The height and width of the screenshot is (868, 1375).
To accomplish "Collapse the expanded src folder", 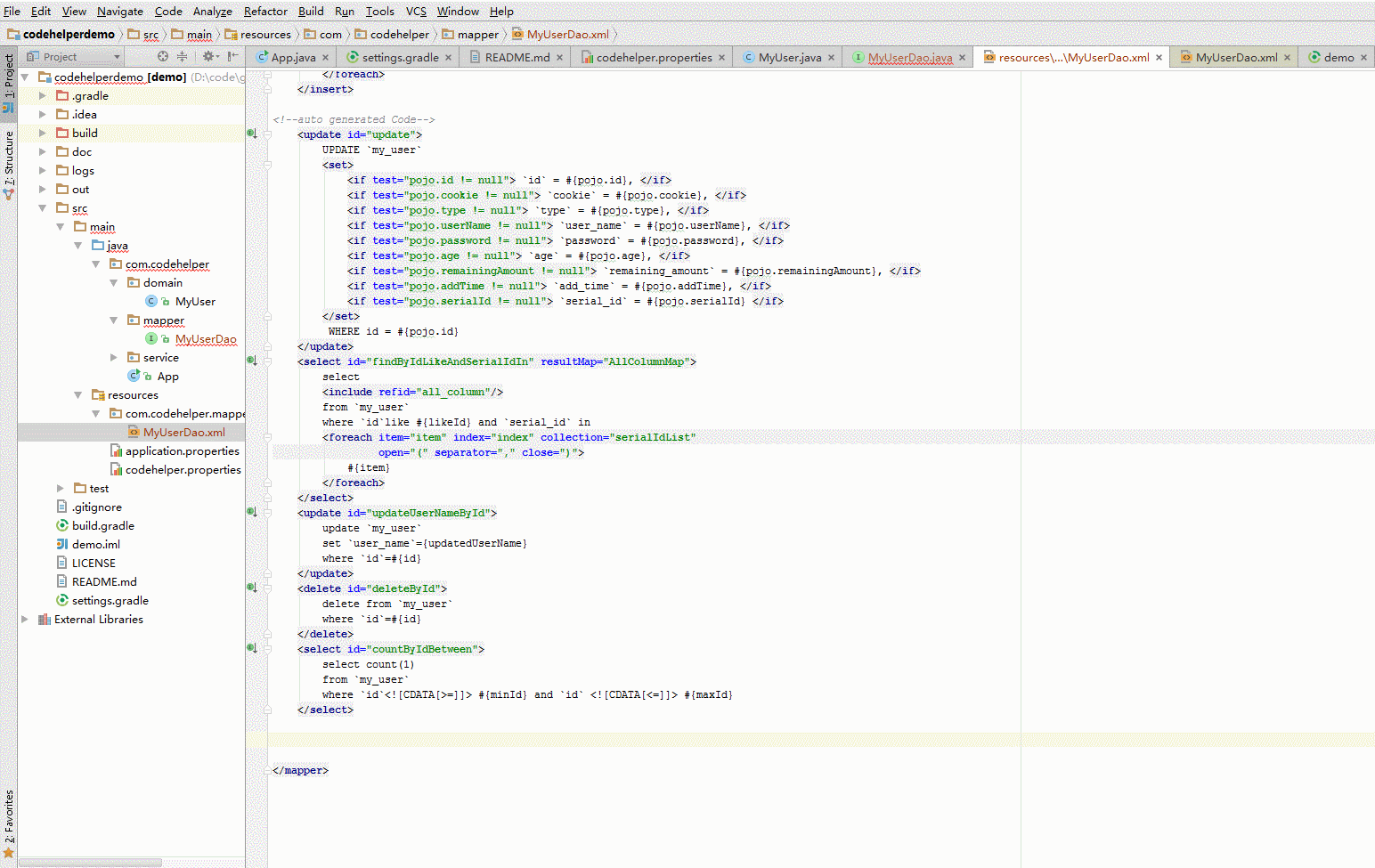I will [x=42, y=207].
